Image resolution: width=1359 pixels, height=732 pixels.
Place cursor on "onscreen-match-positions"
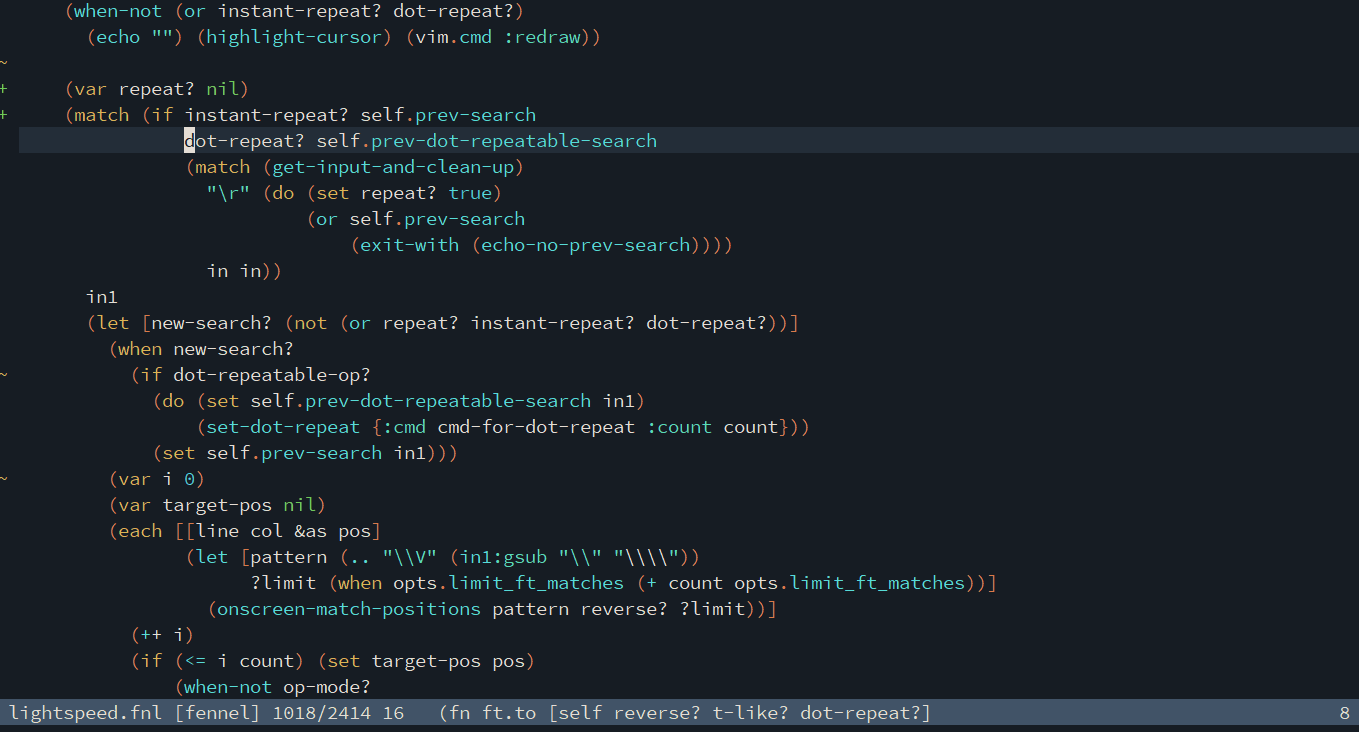click(x=349, y=609)
